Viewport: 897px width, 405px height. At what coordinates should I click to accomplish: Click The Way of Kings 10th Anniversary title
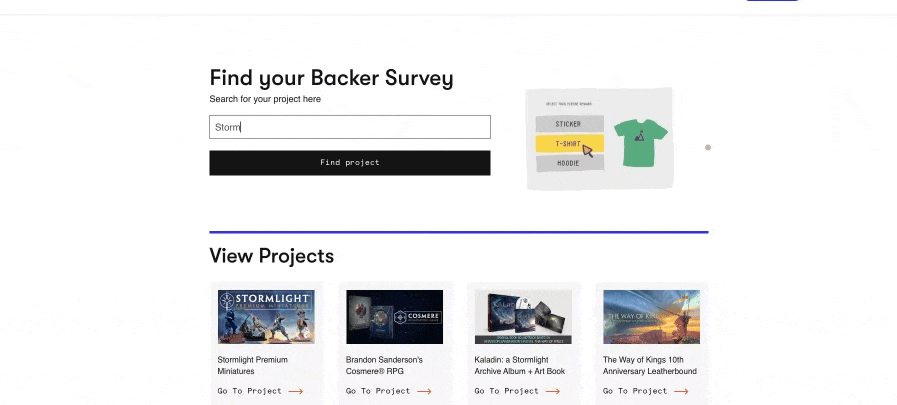pyautogui.click(x=649, y=366)
